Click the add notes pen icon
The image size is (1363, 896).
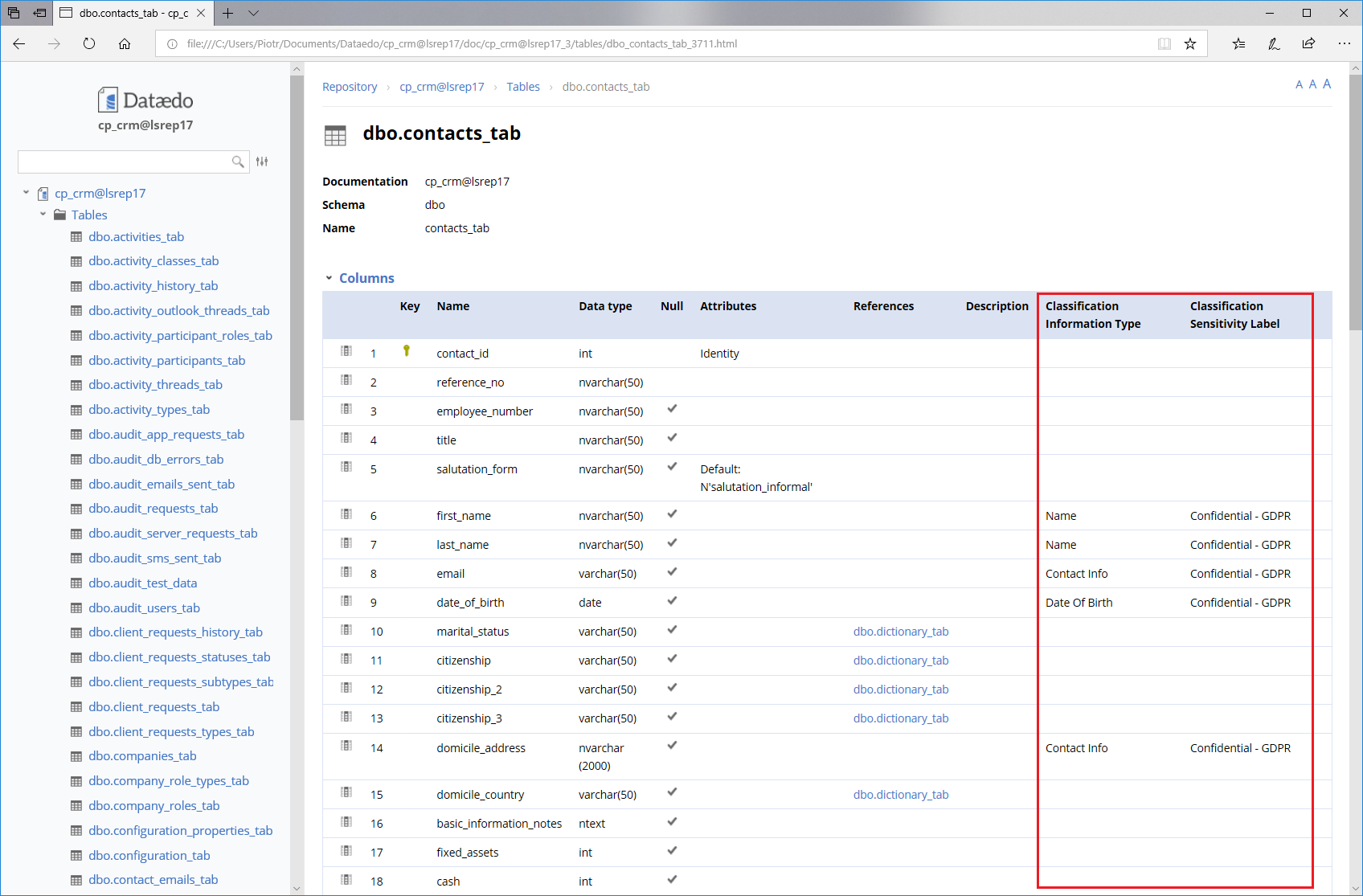1274,44
